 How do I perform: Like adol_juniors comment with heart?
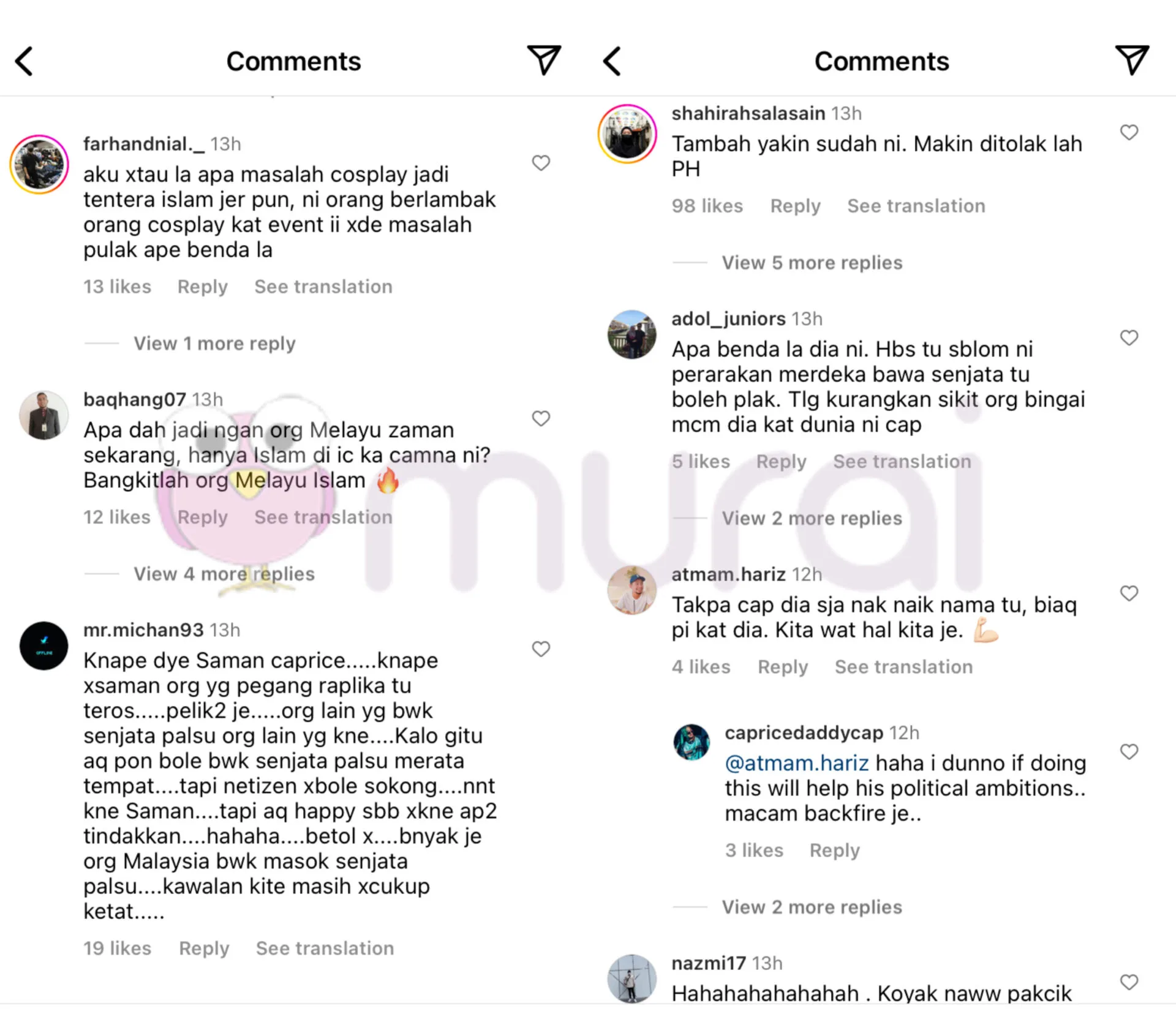click(x=1129, y=337)
